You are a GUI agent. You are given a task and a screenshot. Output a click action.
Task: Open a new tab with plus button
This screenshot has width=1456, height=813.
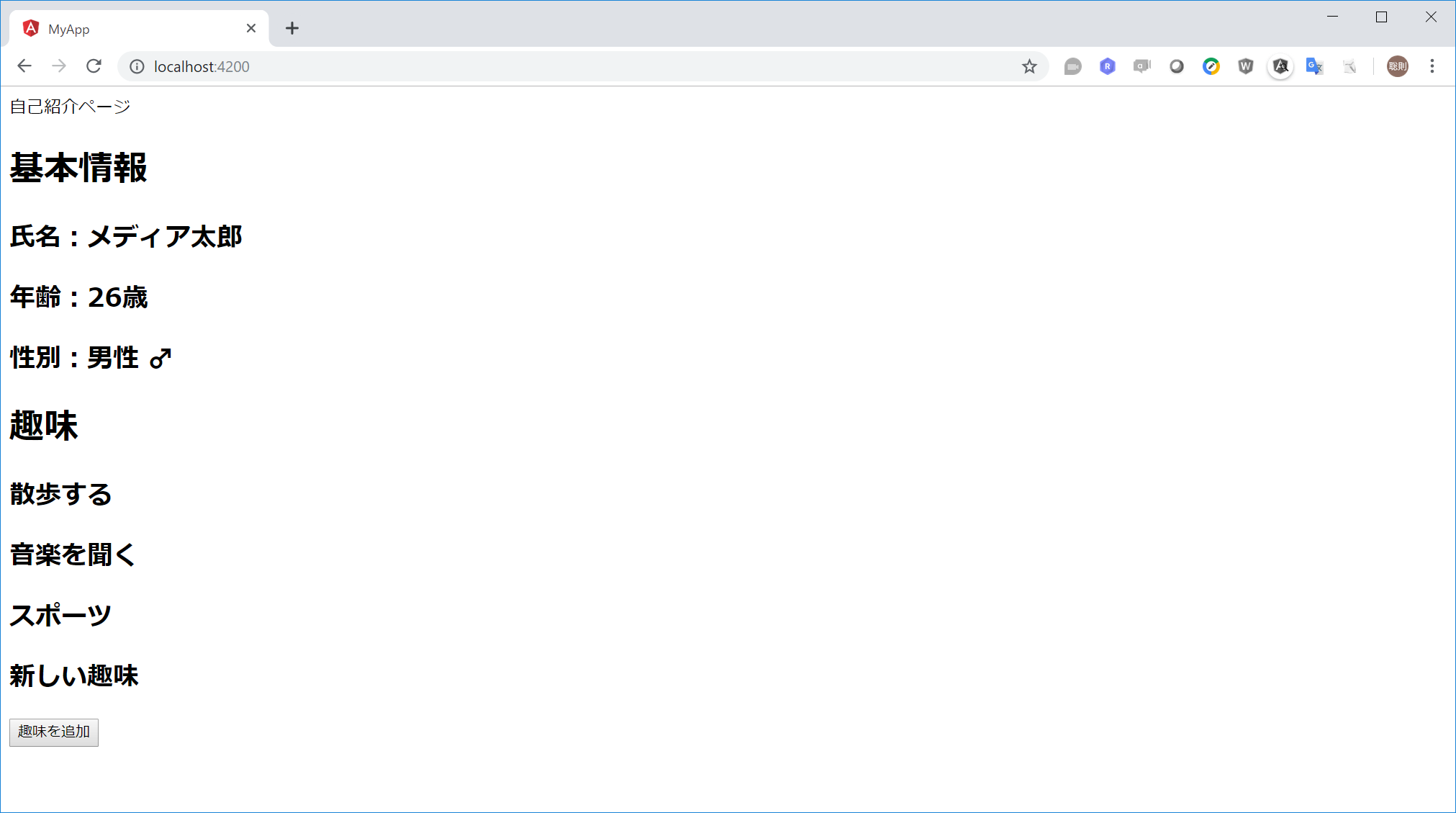click(x=291, y=28)
